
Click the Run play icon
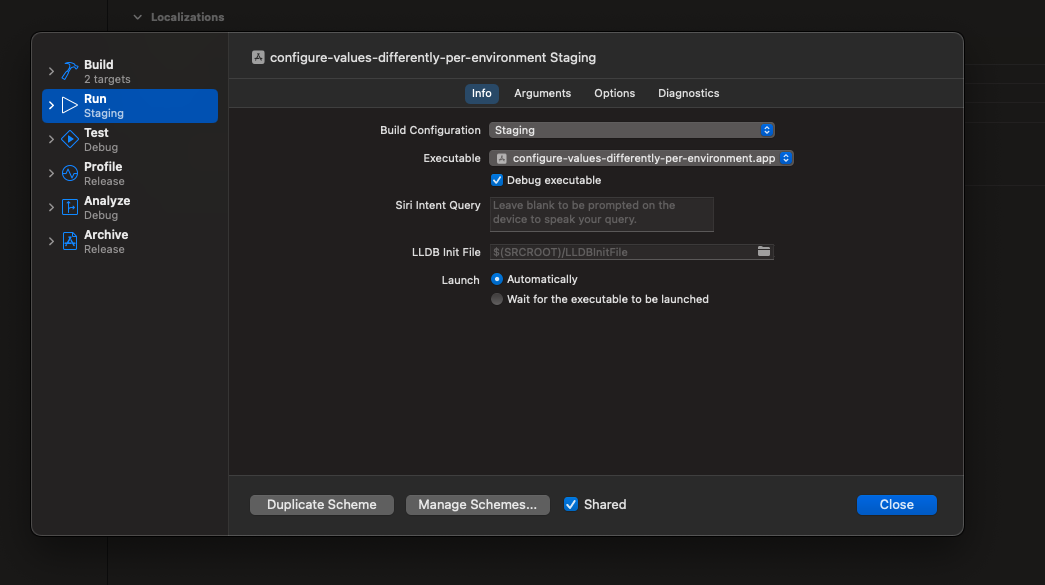click(69, 105)
